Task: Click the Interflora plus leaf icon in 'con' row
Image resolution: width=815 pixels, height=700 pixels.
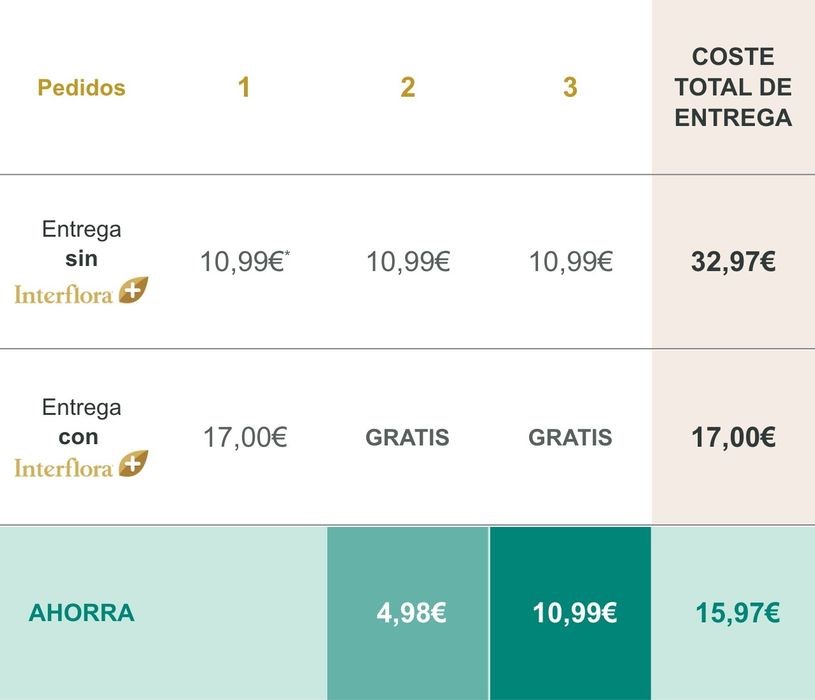Action: point(133,464)
